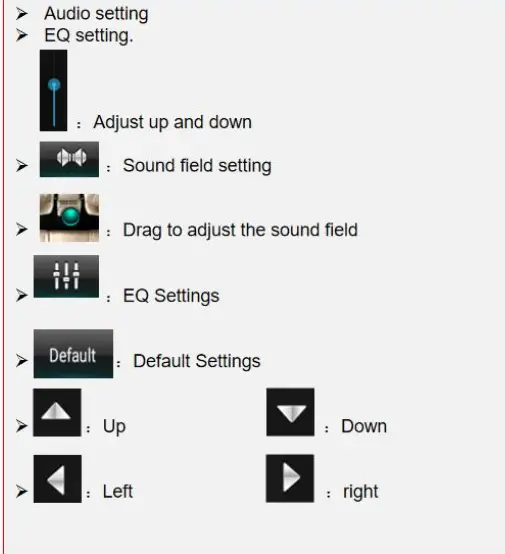
Task: Click the car seat sound field image
Action: (x=69, y=218)
